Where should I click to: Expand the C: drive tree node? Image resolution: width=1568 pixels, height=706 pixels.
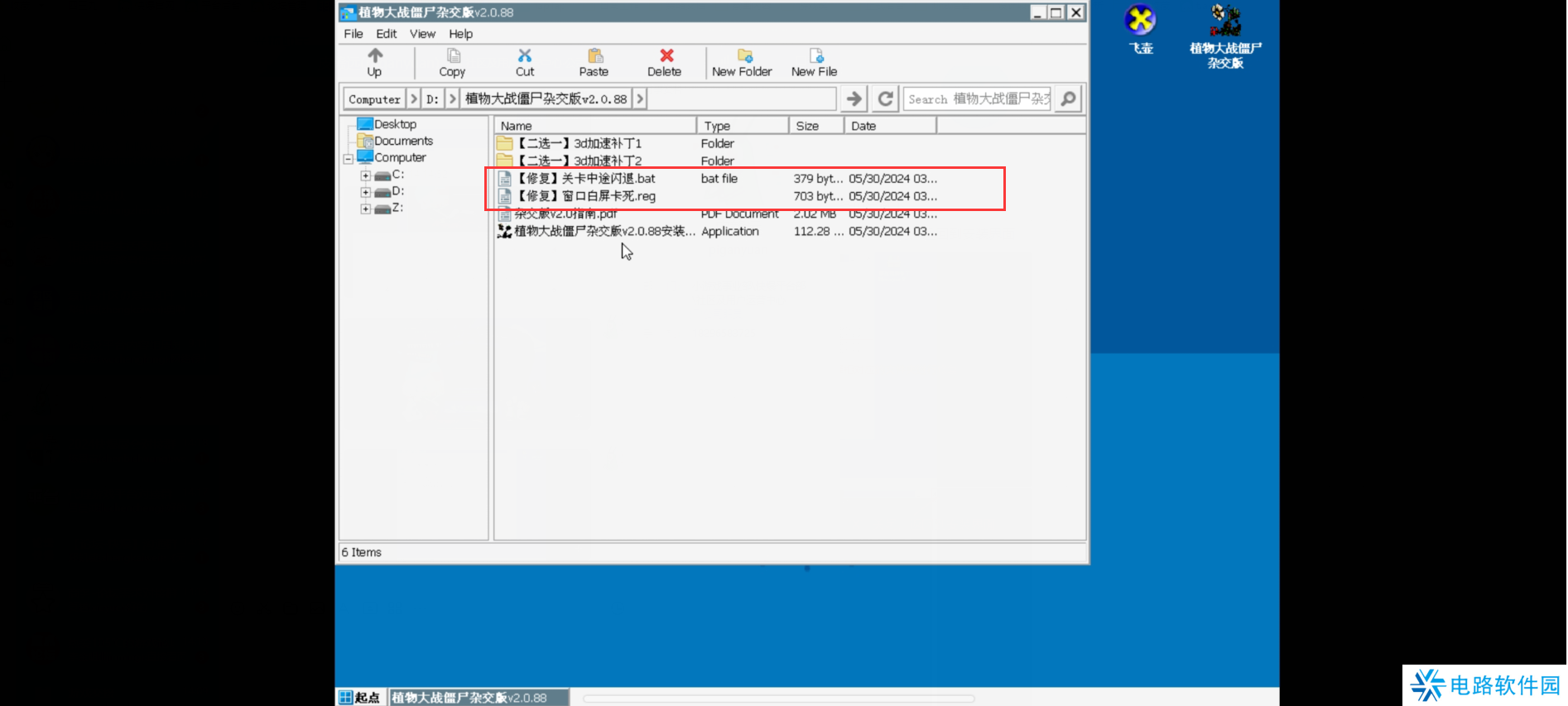(365, 175)
